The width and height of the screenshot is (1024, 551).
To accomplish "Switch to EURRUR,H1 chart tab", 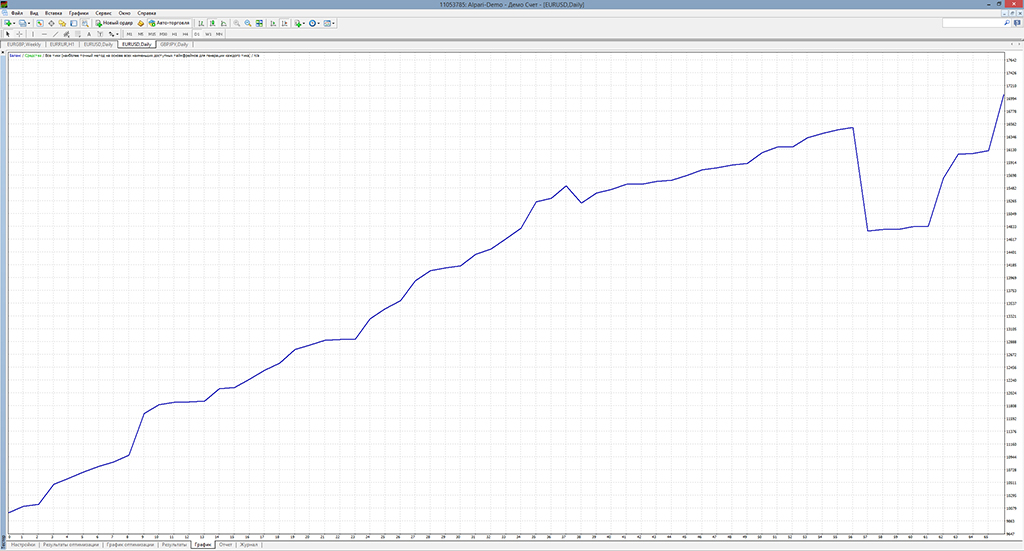I will [62, 44].
